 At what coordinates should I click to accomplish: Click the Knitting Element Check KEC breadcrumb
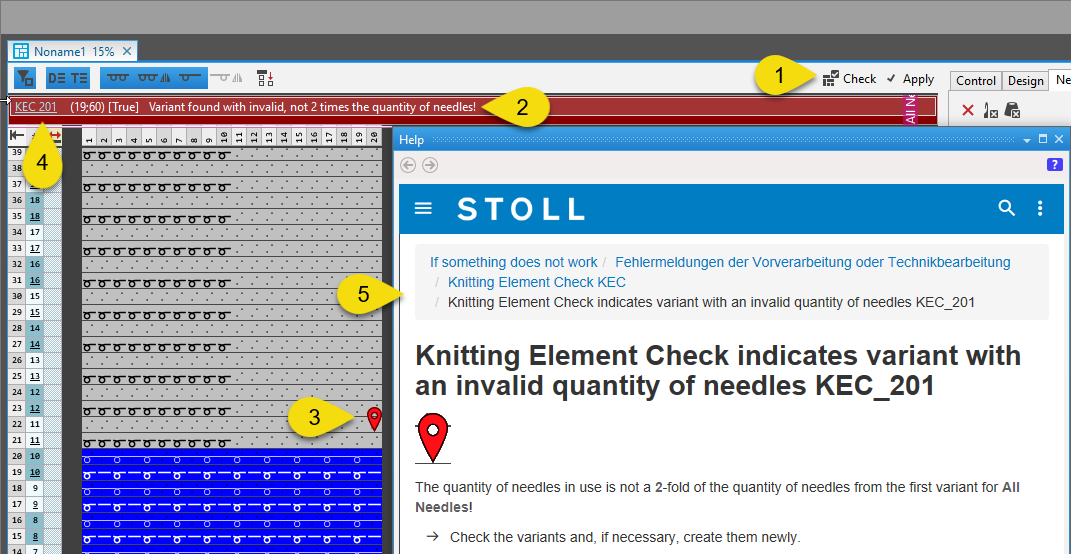pos(536,282)
